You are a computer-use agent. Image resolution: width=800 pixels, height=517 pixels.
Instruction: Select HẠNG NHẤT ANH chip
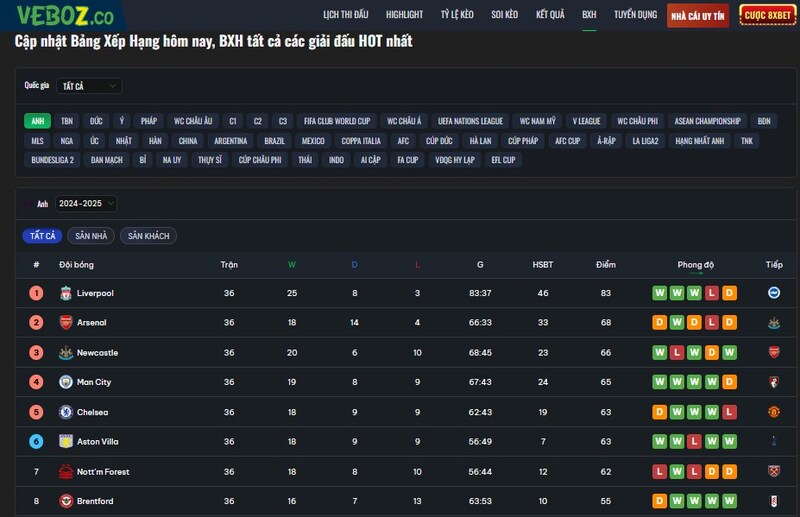coord(699,141)
